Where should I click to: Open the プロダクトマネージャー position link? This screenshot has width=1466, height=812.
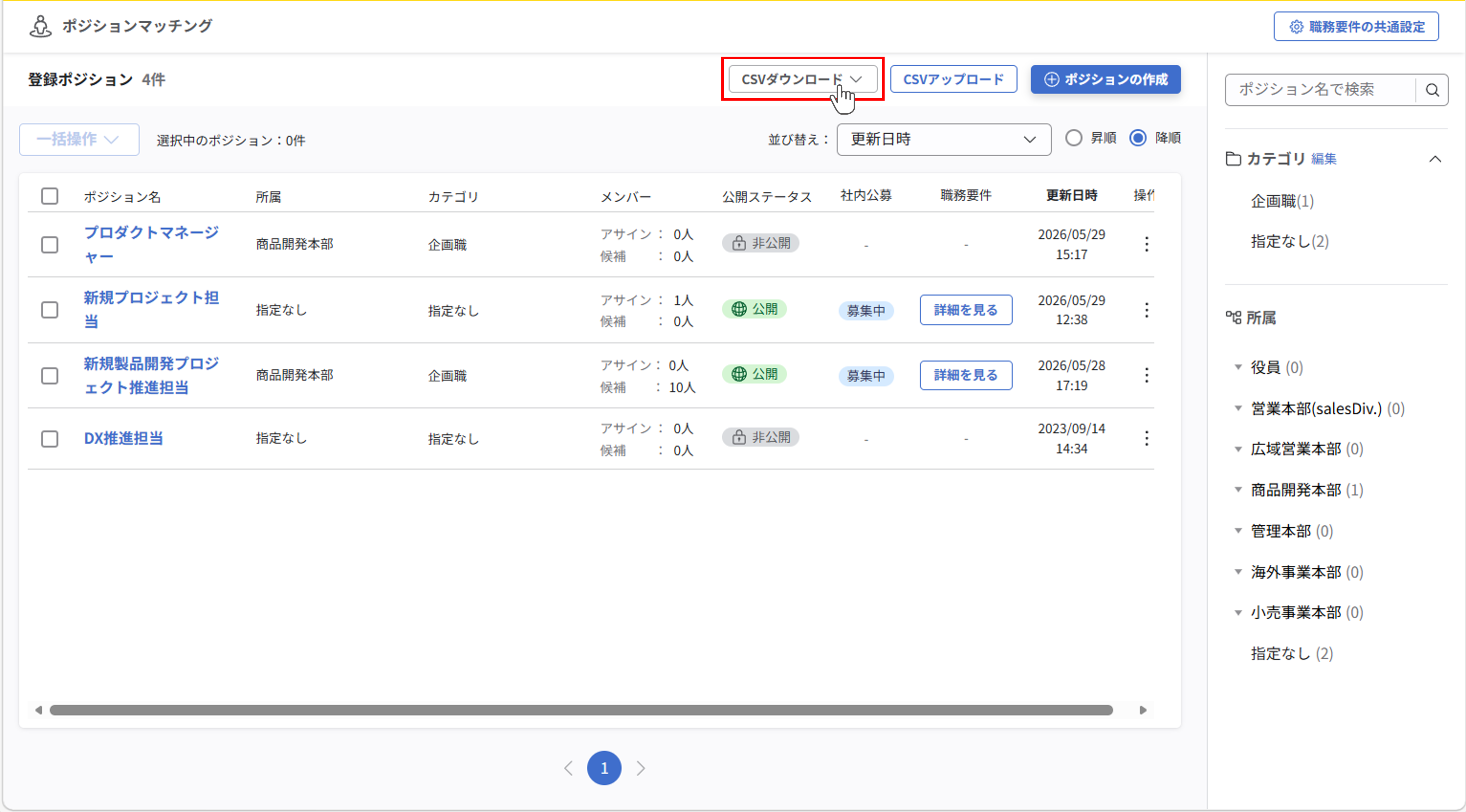pyautogui.click(x=151, y=245)
